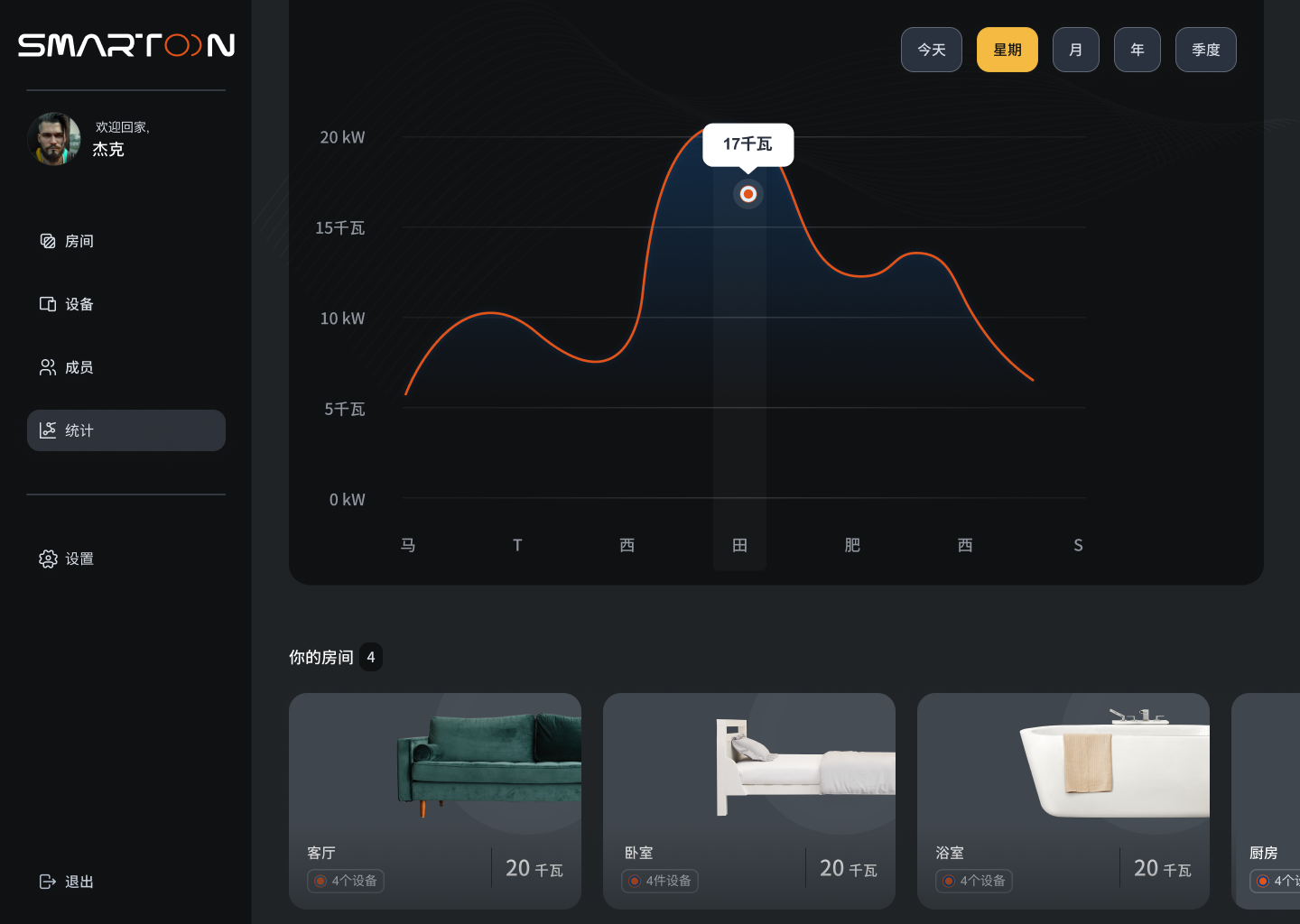
Task: Click the SMARTOON logo
Action: (x=126, y=45)
